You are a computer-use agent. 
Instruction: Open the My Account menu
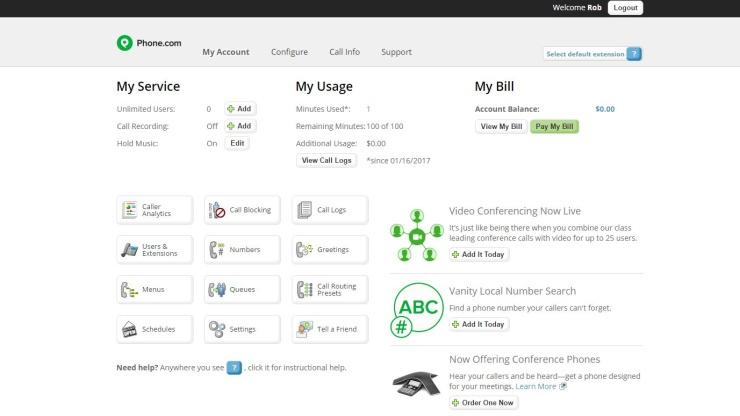226,52
